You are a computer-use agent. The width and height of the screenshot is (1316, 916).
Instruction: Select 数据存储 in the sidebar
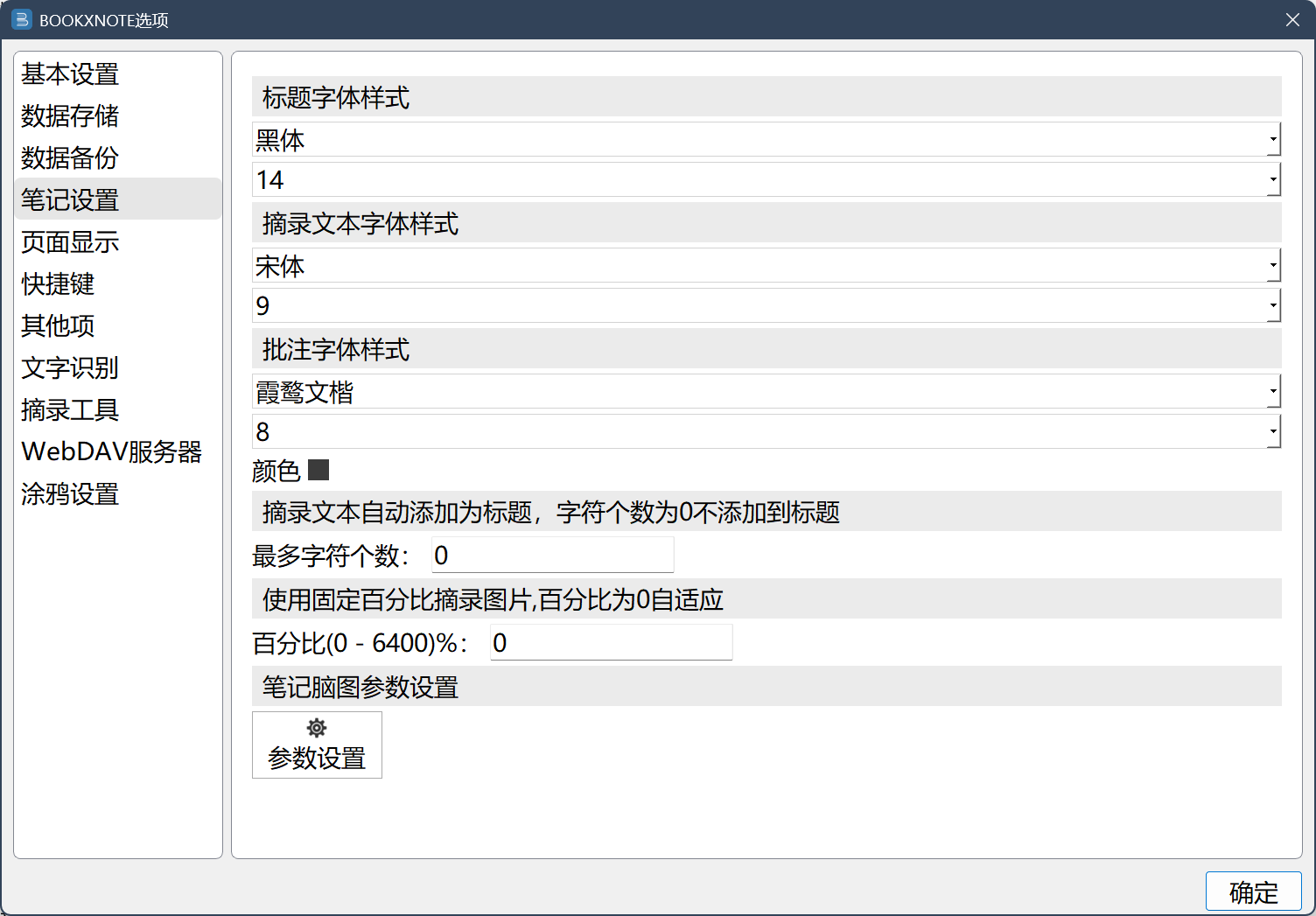point(70,116)
